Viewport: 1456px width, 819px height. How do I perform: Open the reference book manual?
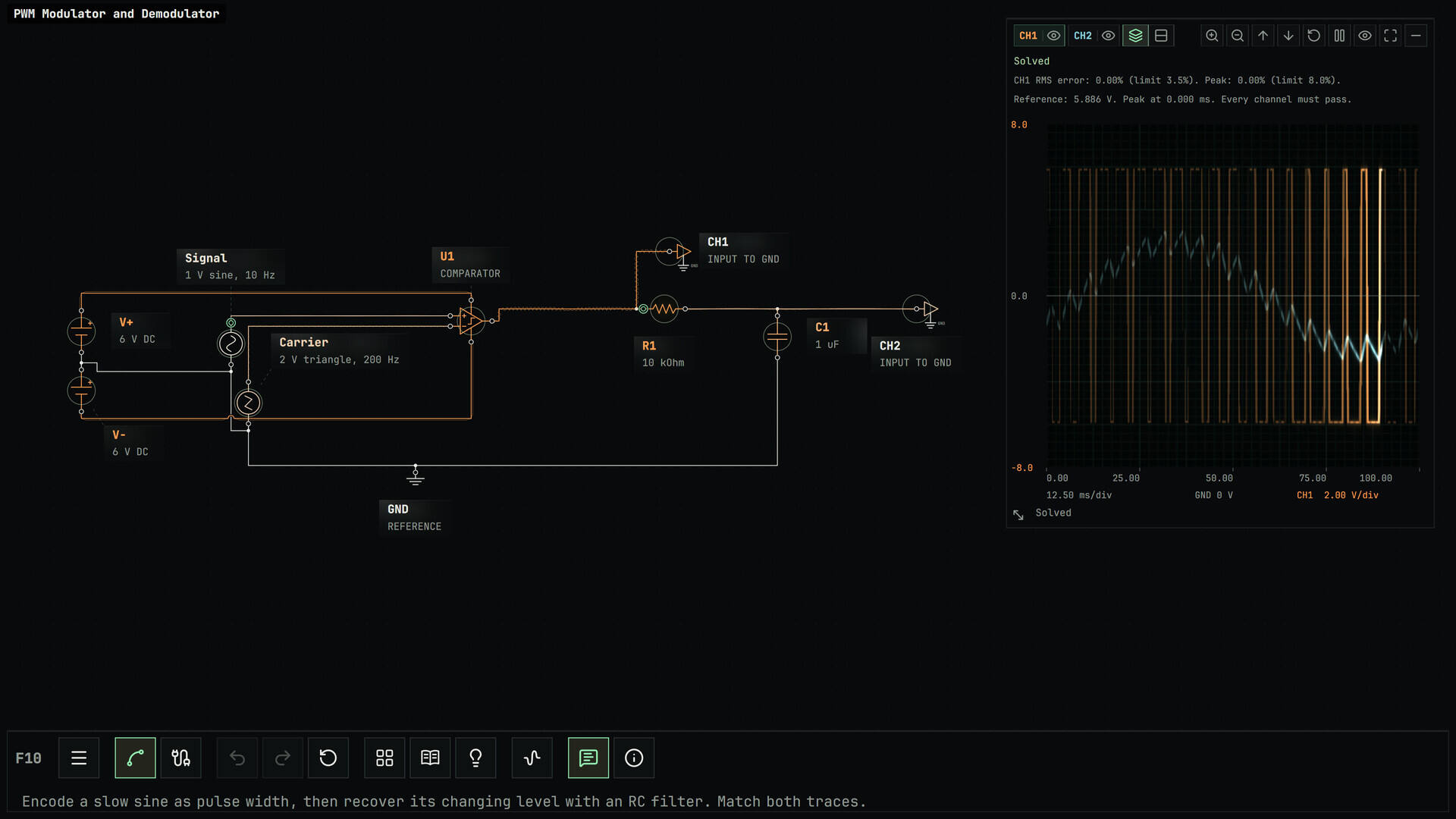430,758
